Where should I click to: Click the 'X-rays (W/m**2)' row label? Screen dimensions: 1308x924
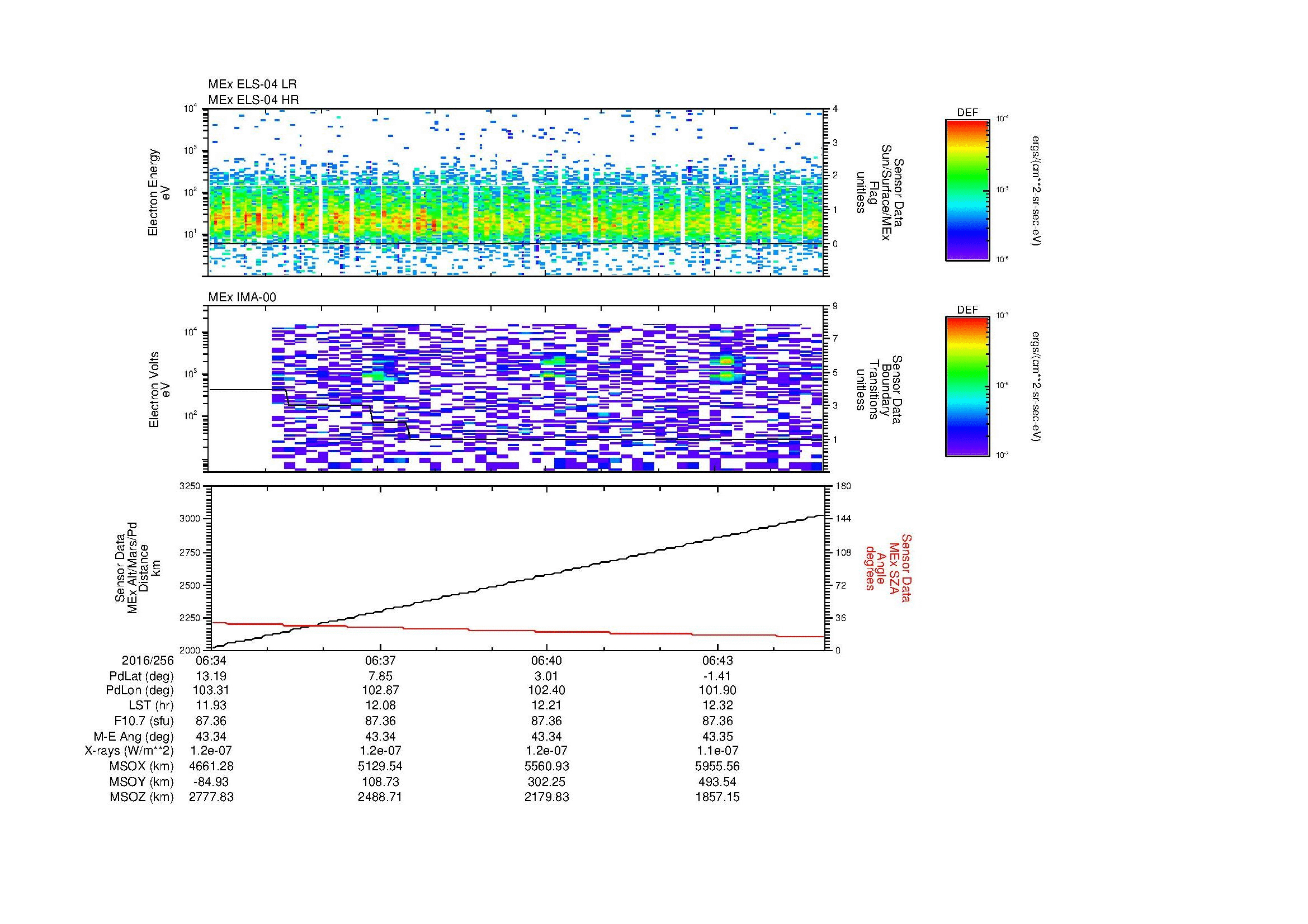(129, 751)
